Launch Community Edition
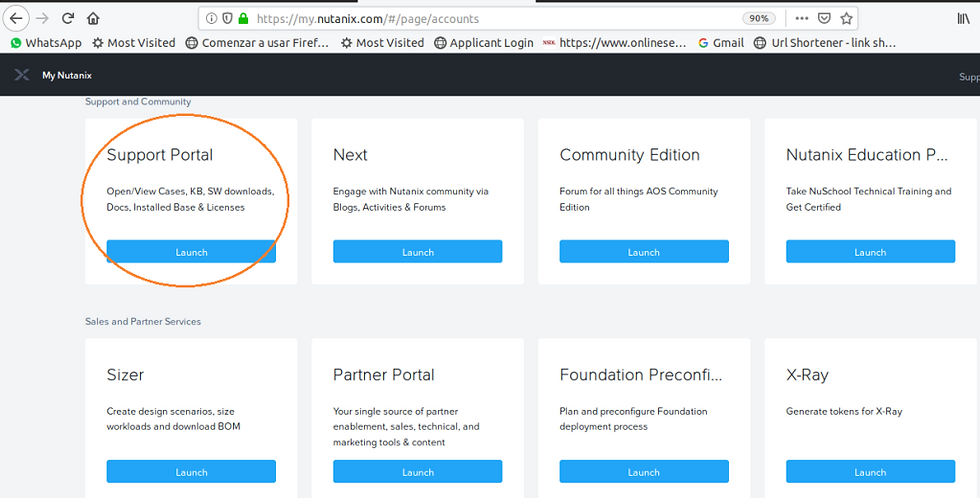 [644, 252]
